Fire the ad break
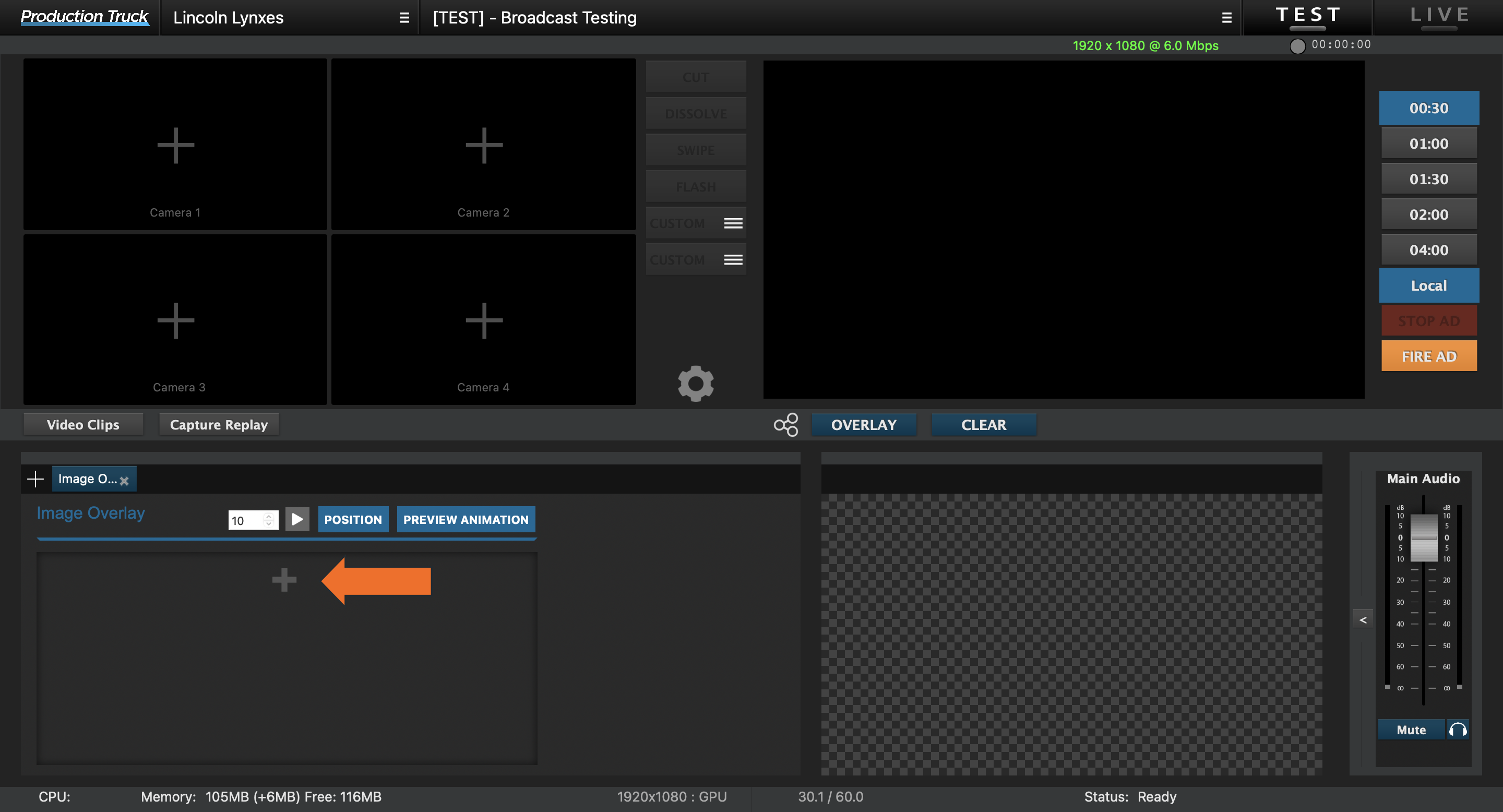 pyautogui.click(x=1428, y=356)
